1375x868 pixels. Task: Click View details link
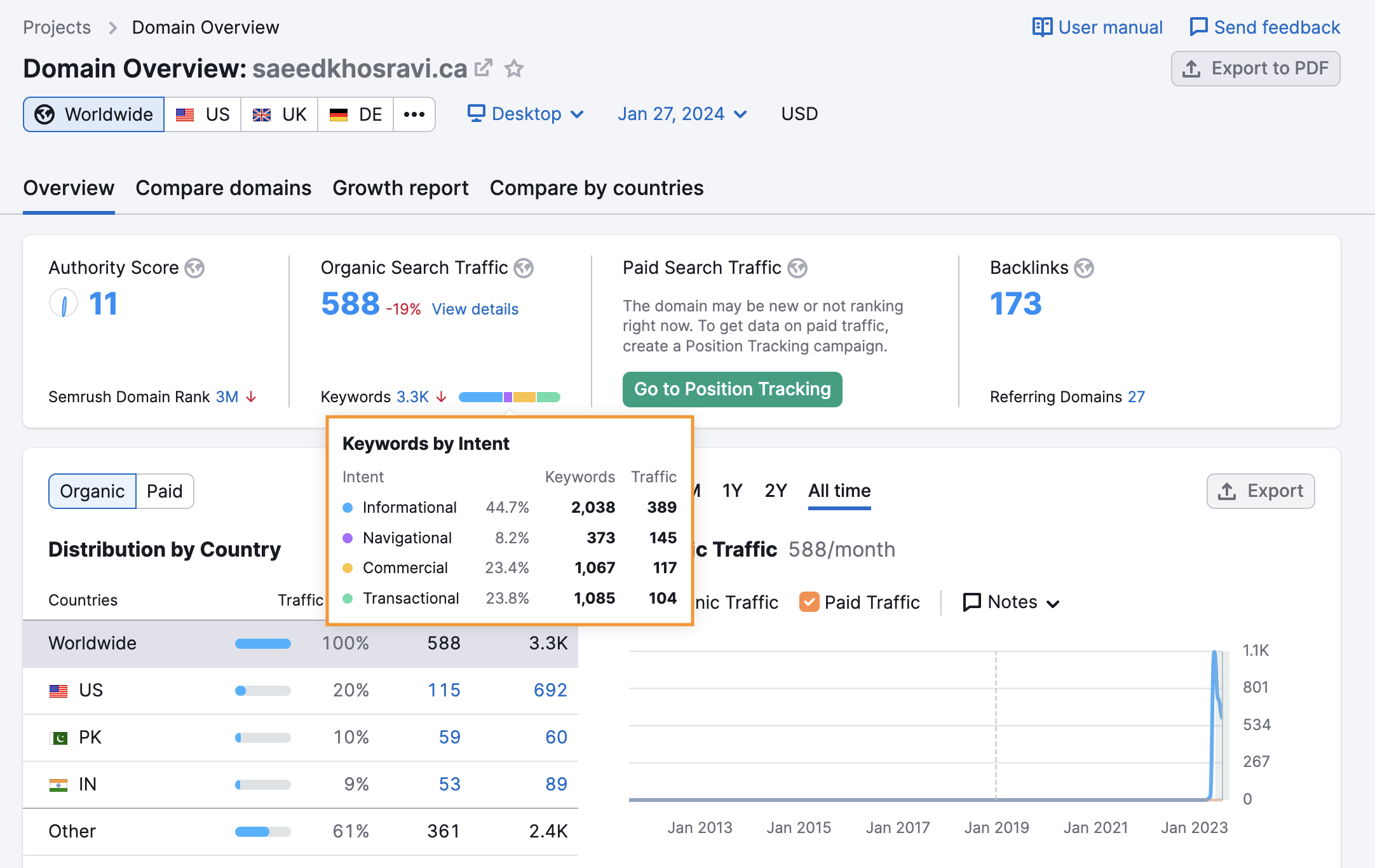(x=475, y=309)
